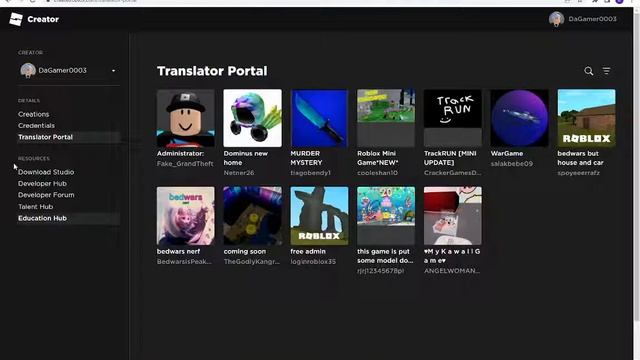Open the free admin thumbnail

(x=319, y=216)
